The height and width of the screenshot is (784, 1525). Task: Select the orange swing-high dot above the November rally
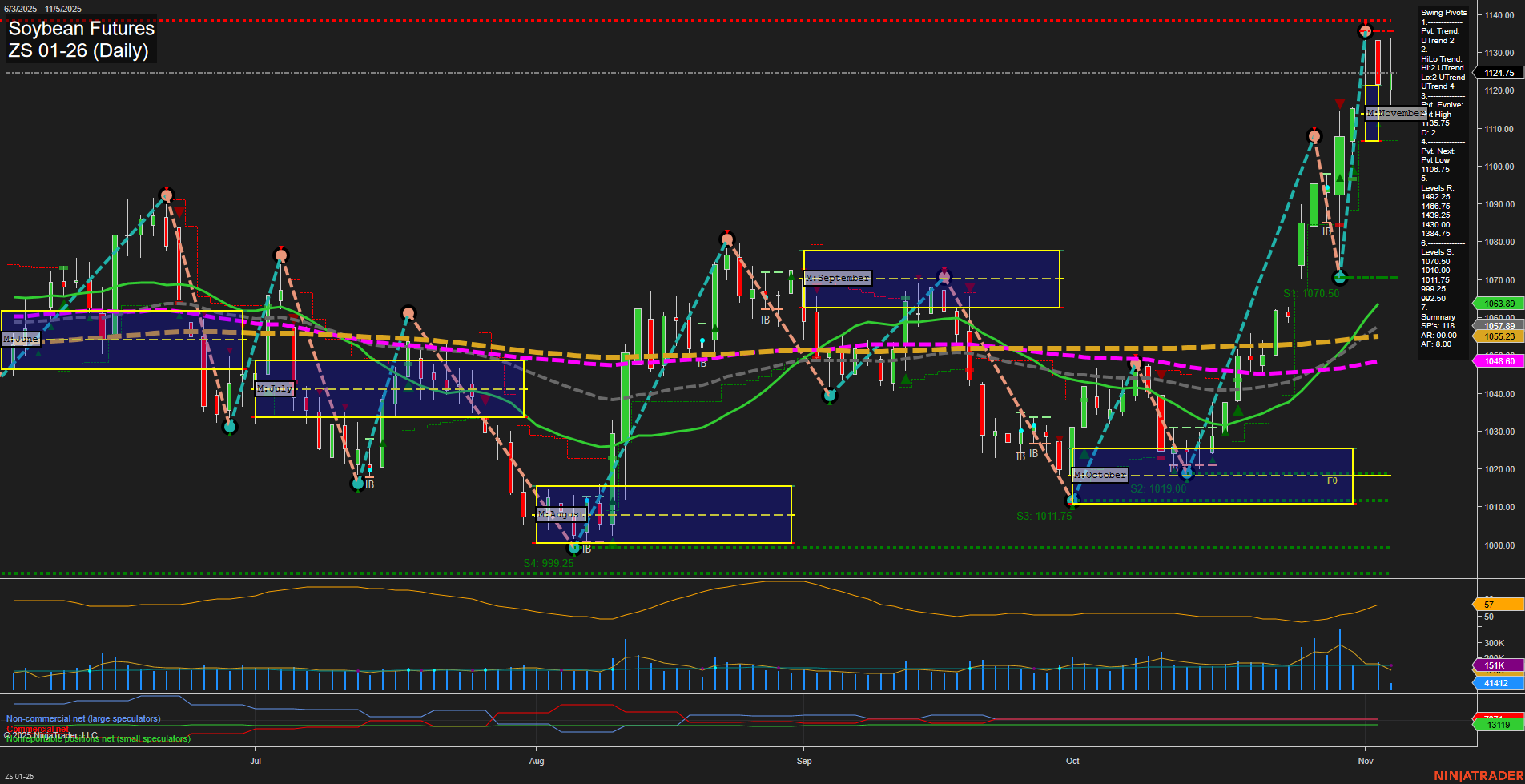1365,30
